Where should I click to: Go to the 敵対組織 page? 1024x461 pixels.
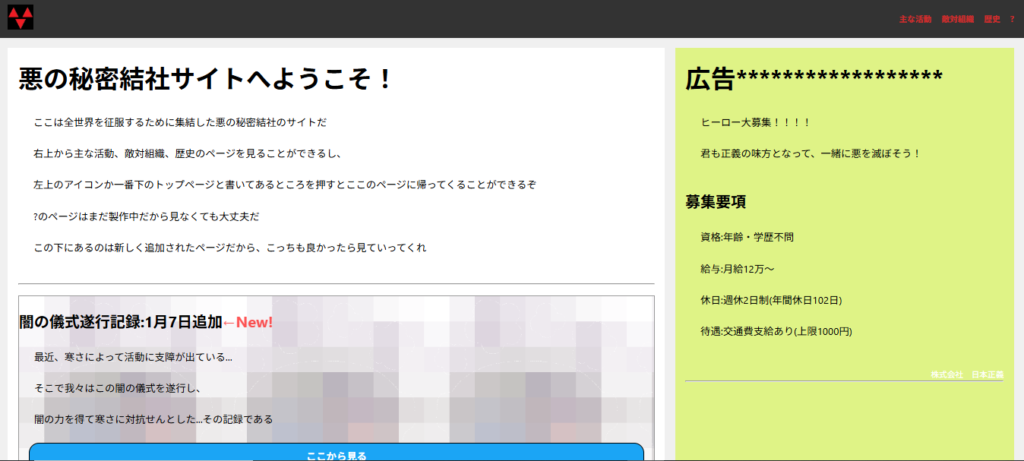957,19
